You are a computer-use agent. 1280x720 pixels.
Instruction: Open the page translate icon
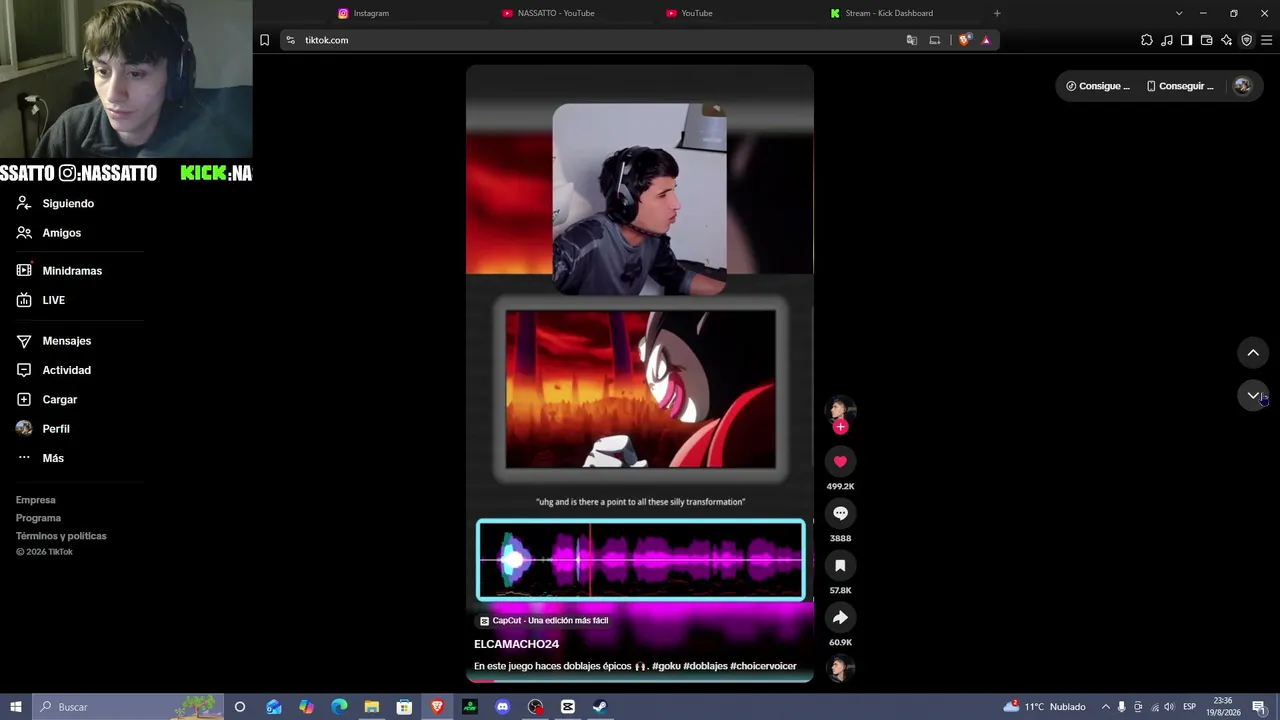coord(912,40)
